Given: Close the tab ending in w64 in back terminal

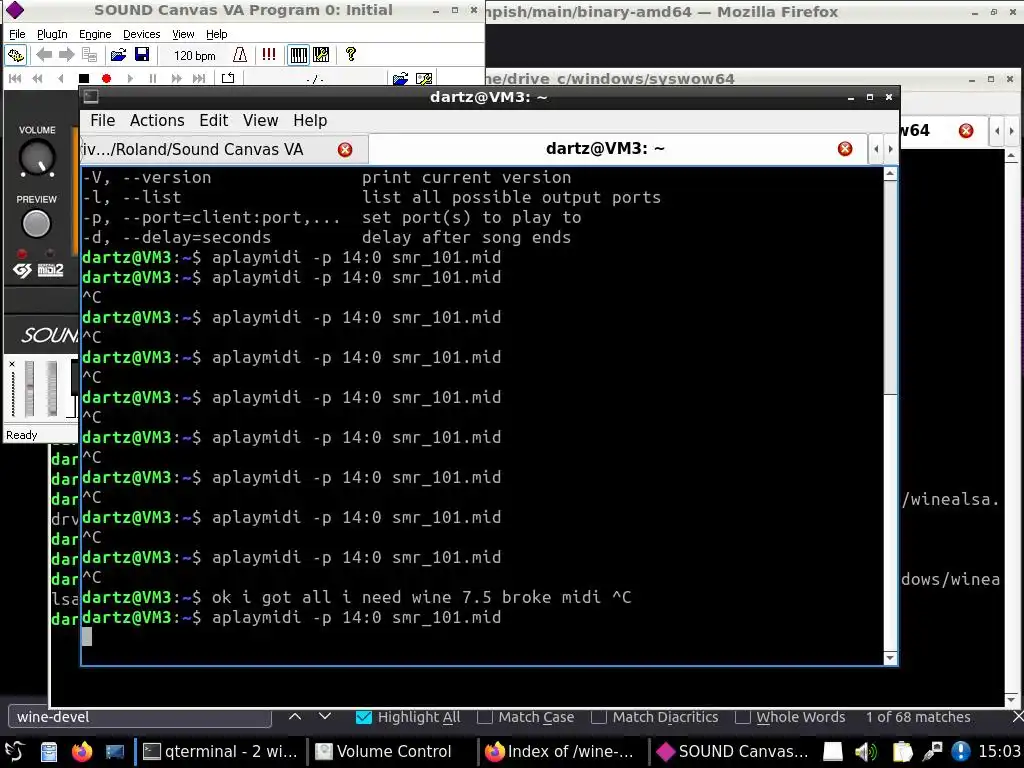Looking at the screenshot, I should click(966, 131).
